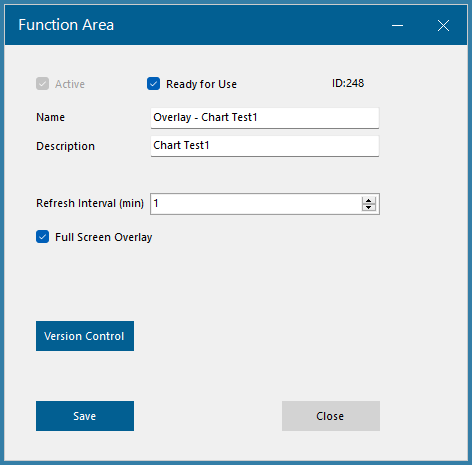
Task: Uncheck the Full Screen Overlay checkbox
Action: 42,237
